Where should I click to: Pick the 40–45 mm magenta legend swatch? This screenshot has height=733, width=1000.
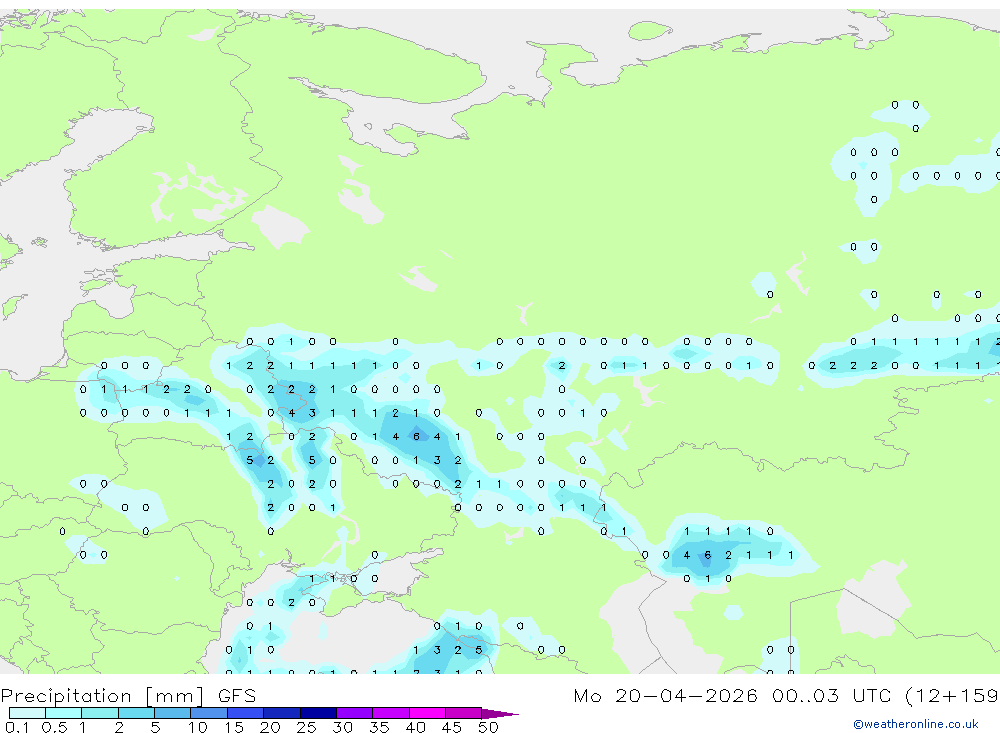(427, 713)
